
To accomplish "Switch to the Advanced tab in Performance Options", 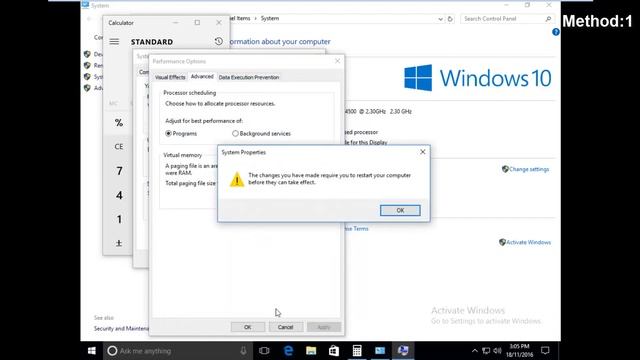I will [x=202, y=76].
